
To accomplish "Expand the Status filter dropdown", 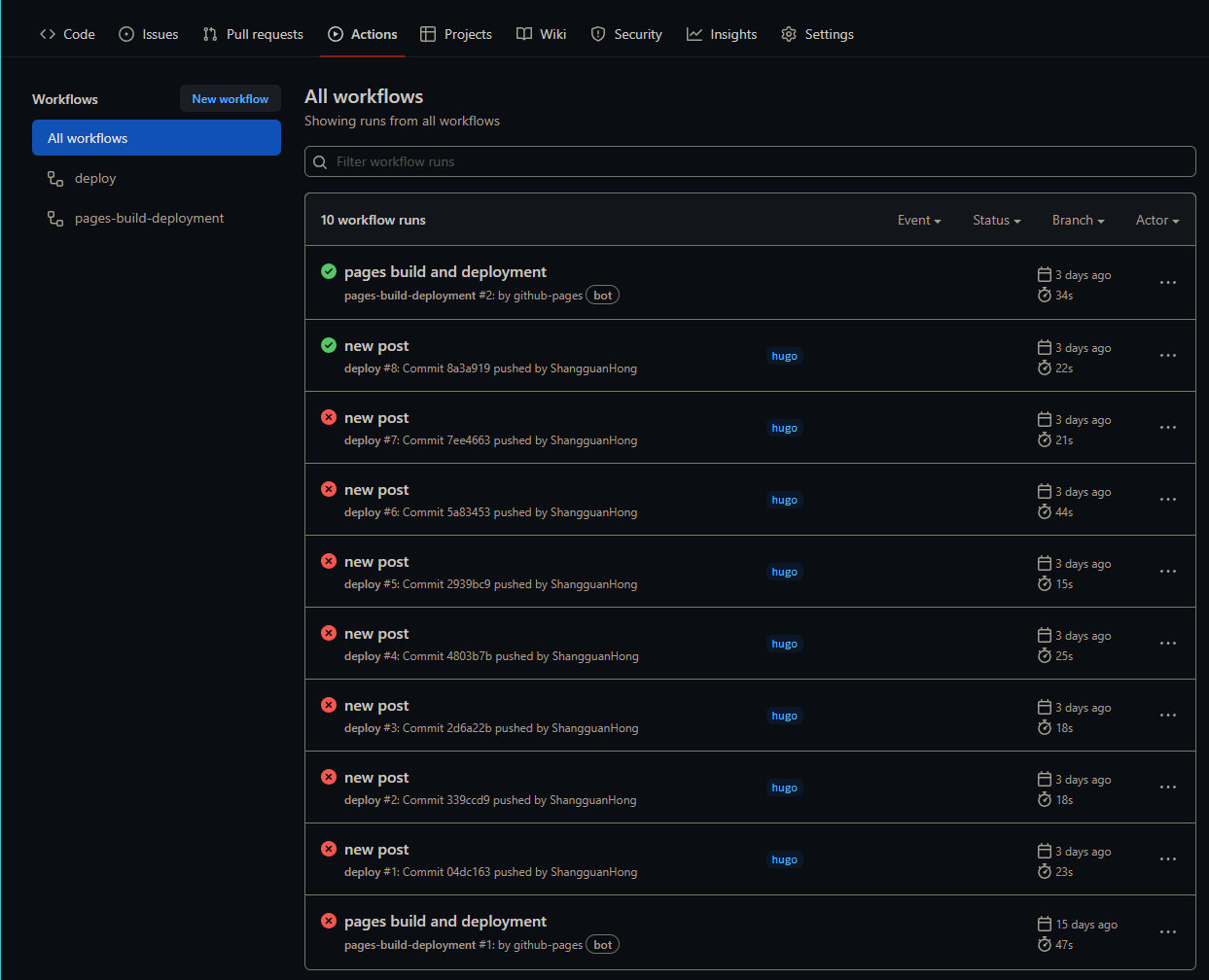I will click(x=997, y=221).
